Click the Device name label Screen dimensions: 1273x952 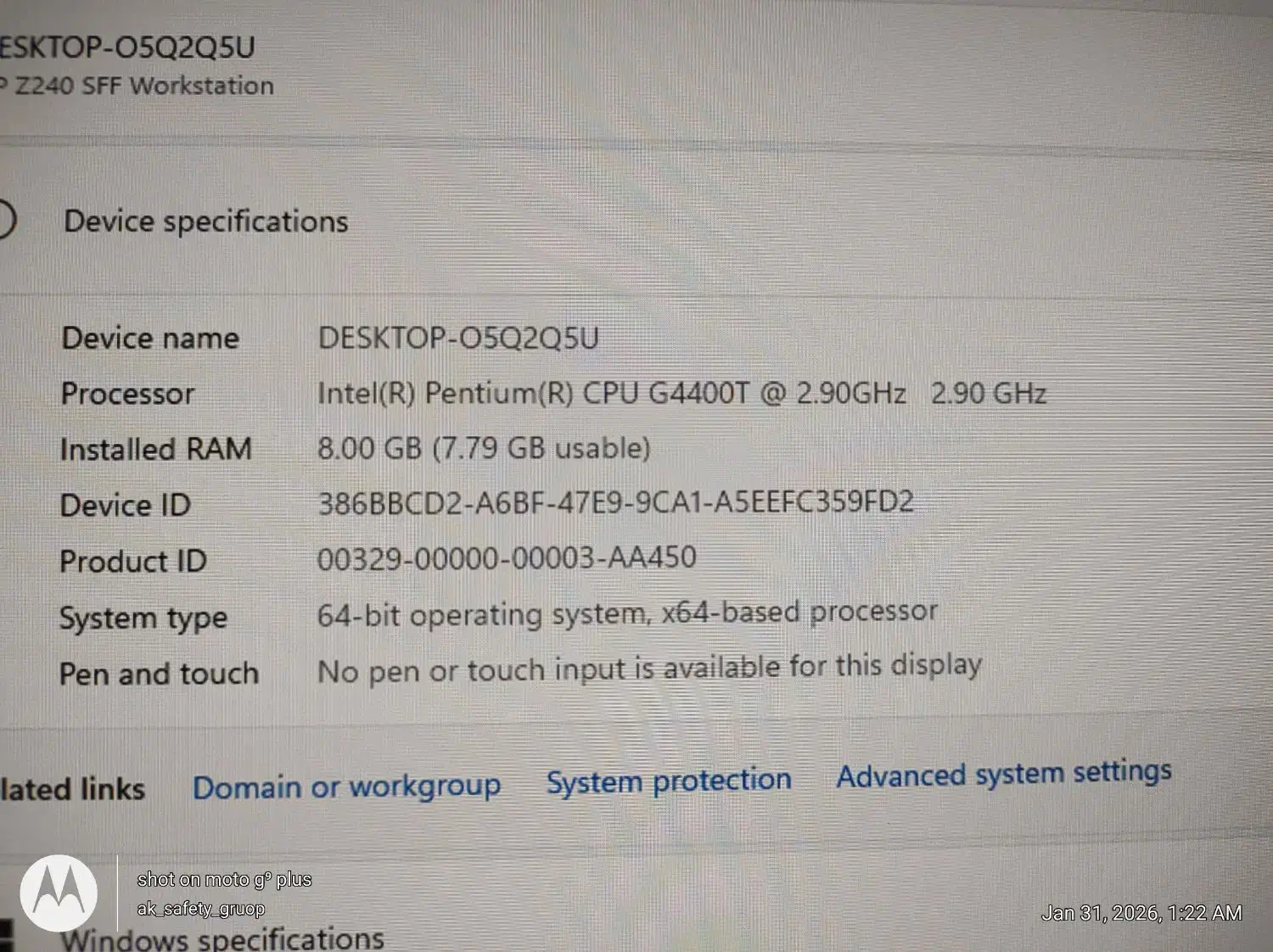150,338
